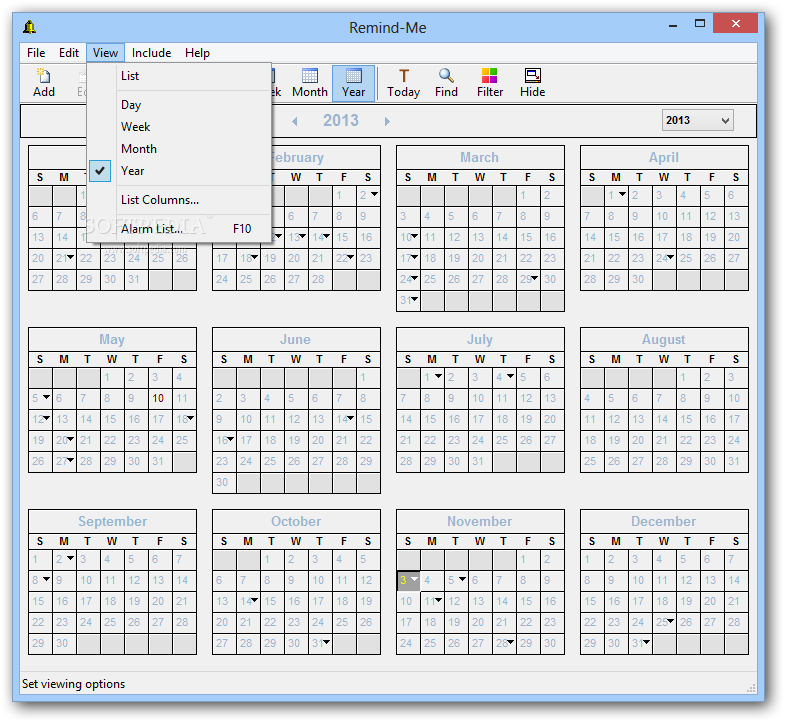The height and width of the screenshot is (722, 785).
Task: Select April 1 with reminder marker
Action: coord(615,195)
